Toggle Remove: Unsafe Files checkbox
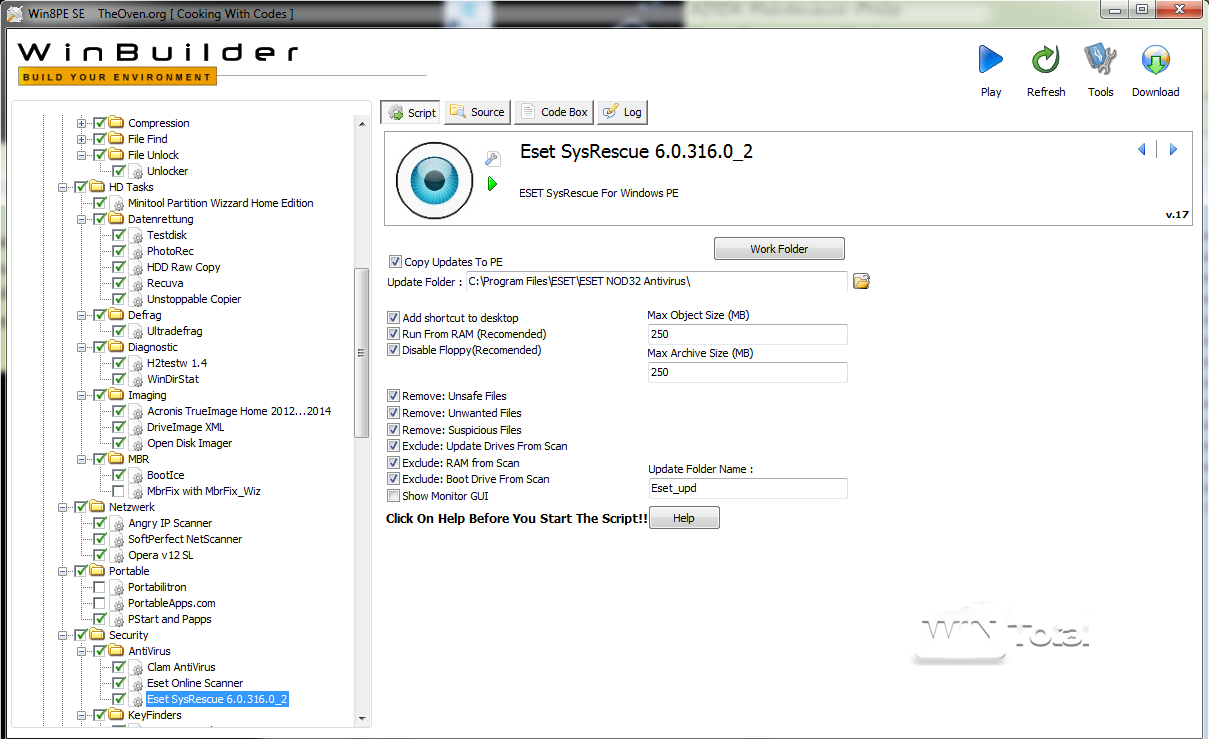Image resolution: width=1209 pixels, height=739 pixels. 393,396
